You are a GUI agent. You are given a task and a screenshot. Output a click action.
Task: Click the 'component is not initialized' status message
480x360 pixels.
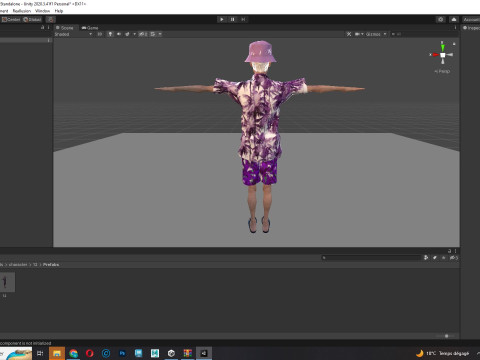[26, 343]
